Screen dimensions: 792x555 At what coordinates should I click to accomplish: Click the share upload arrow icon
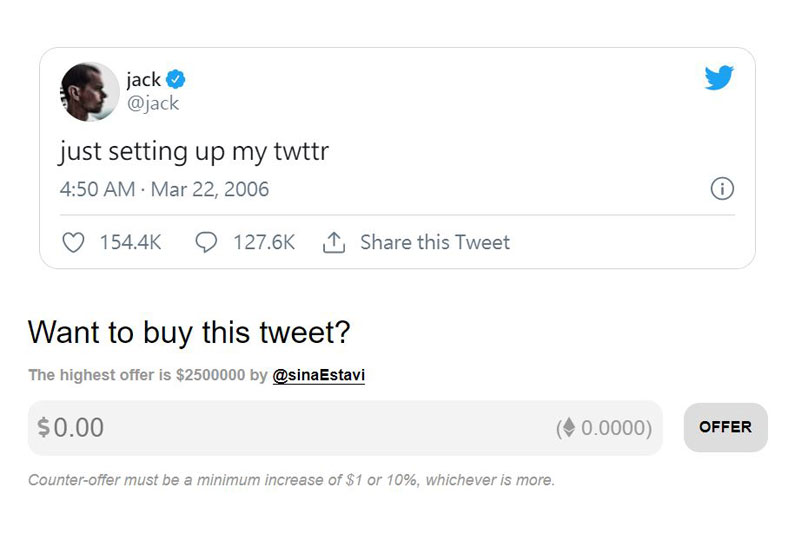pyautogui.click(x=334, y=242)
